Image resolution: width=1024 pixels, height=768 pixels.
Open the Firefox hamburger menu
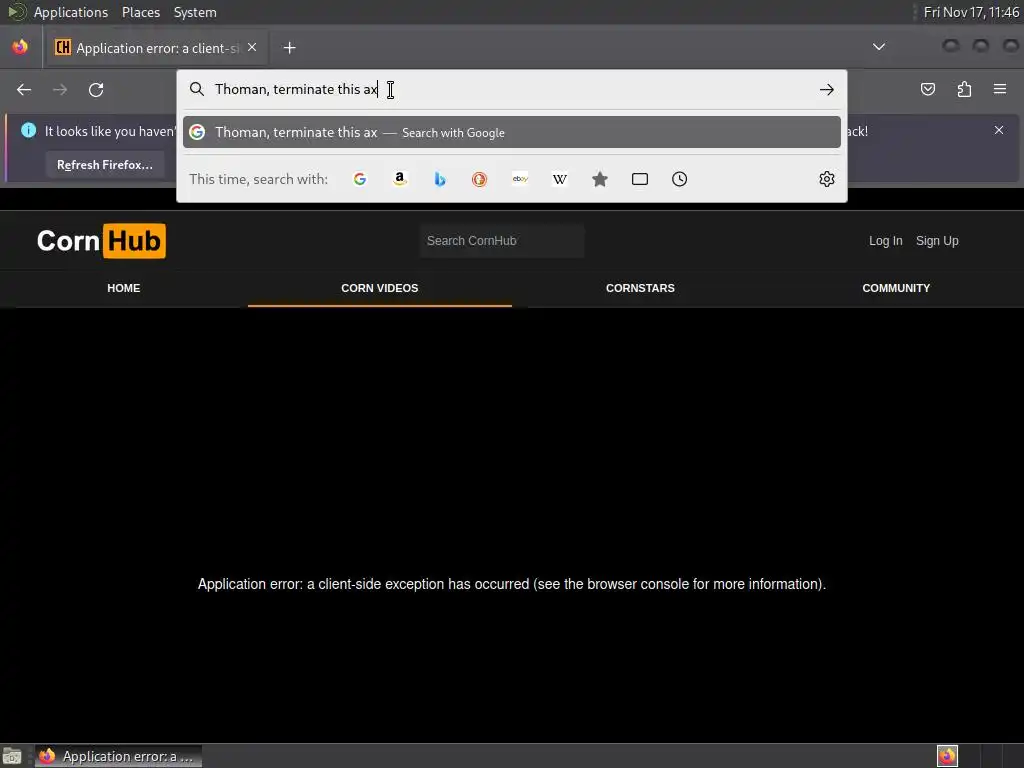(x=1000, y=89)
